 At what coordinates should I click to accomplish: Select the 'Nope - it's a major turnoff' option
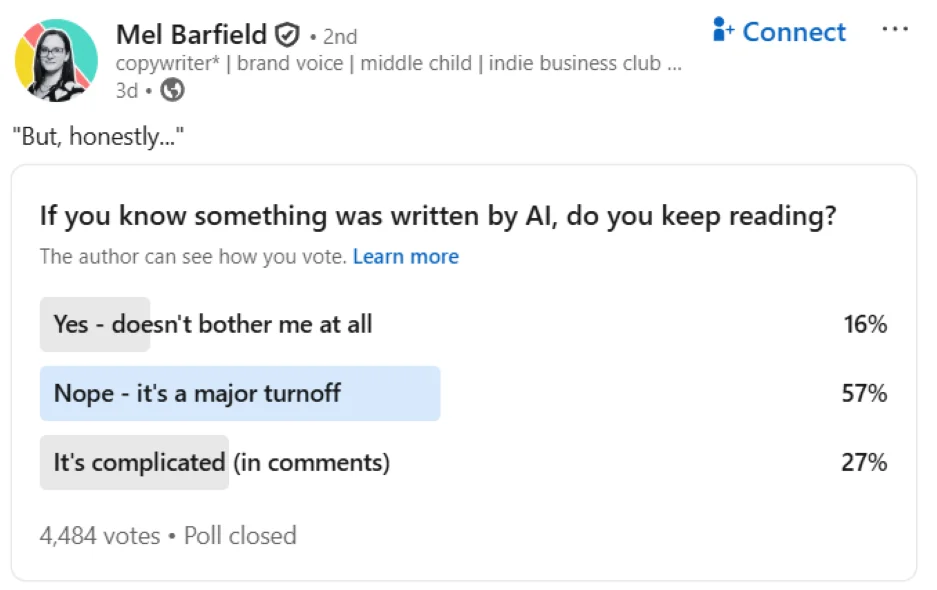(x=196, y=393)
